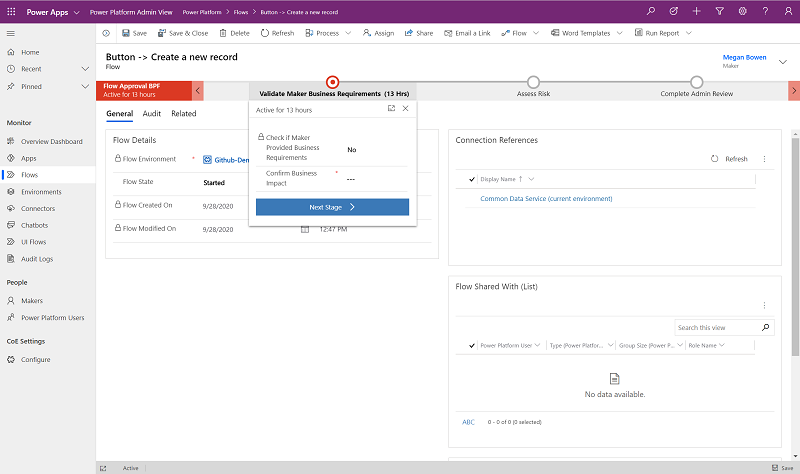
Task: Open the Process menu
Action: tap(328, 33)
